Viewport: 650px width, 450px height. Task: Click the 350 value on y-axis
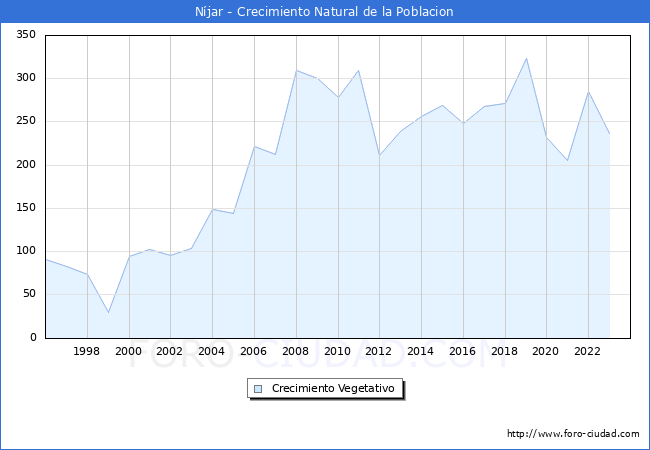[26, 35]
